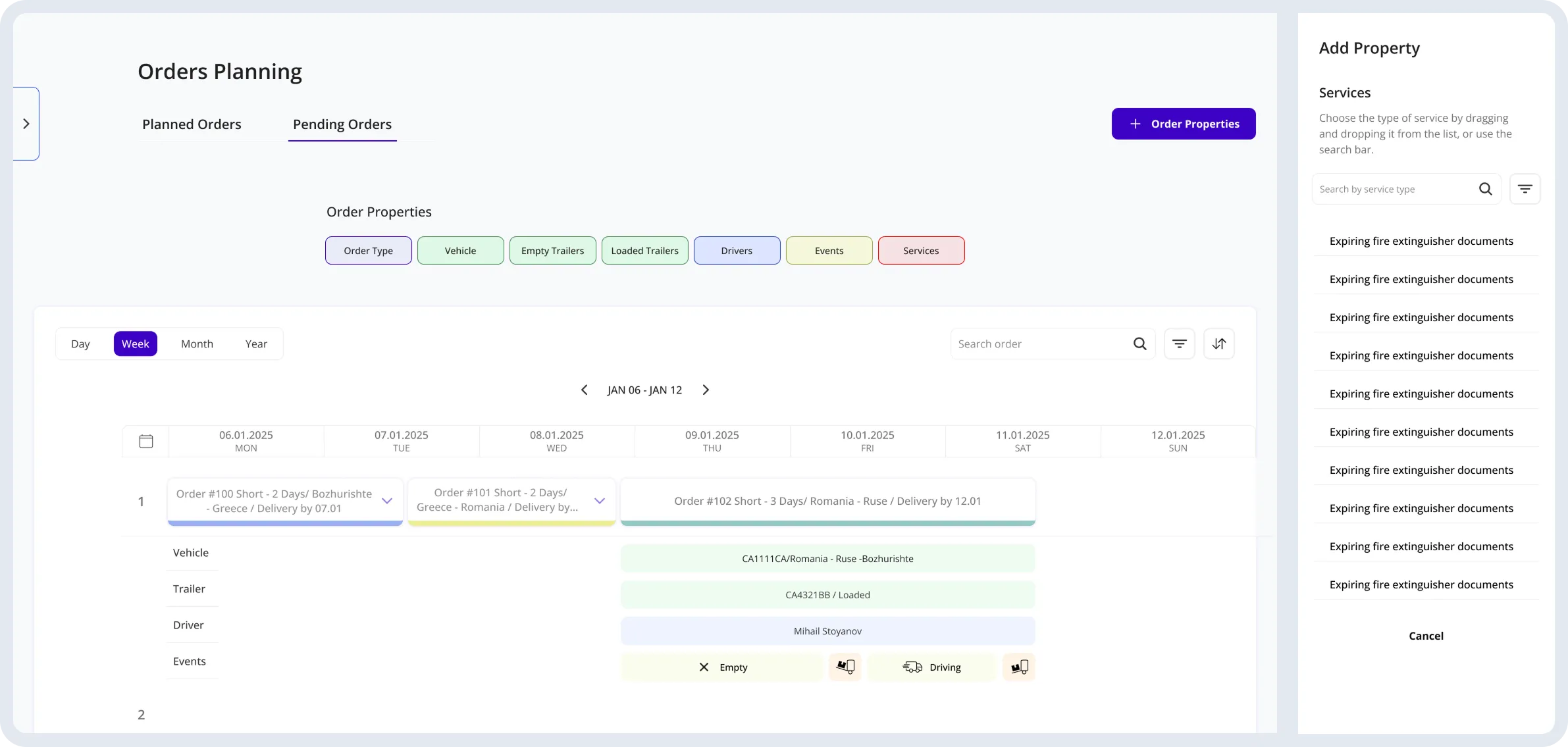
Task: Select the Pending Orders tab
Action: pos(342,124)
